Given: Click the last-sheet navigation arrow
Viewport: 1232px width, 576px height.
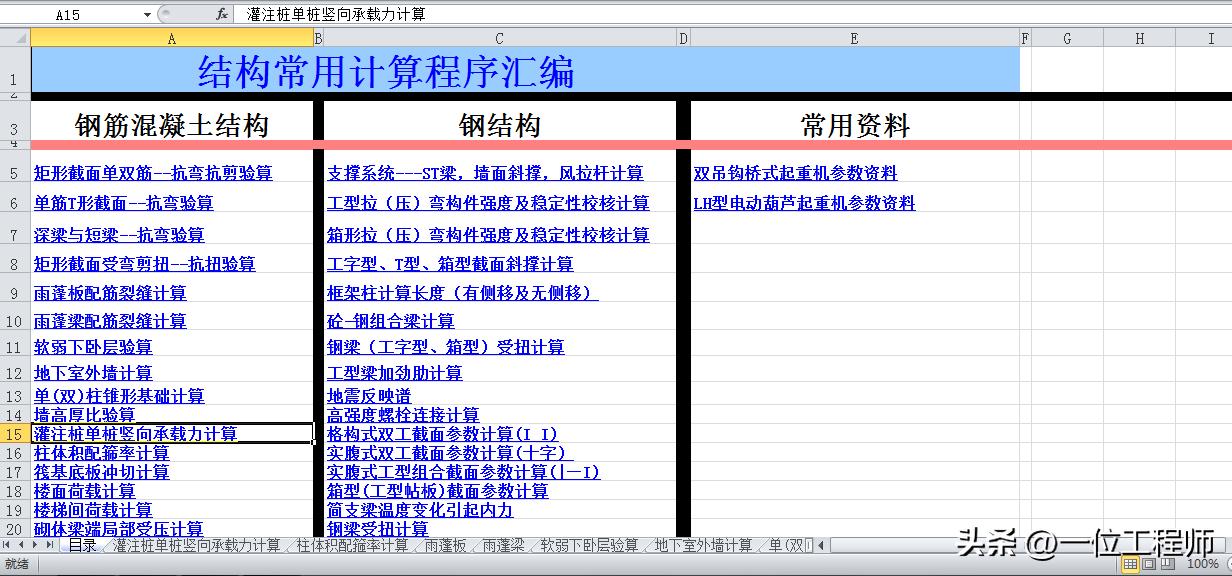Looking at the screenshot, I should 49,546.
